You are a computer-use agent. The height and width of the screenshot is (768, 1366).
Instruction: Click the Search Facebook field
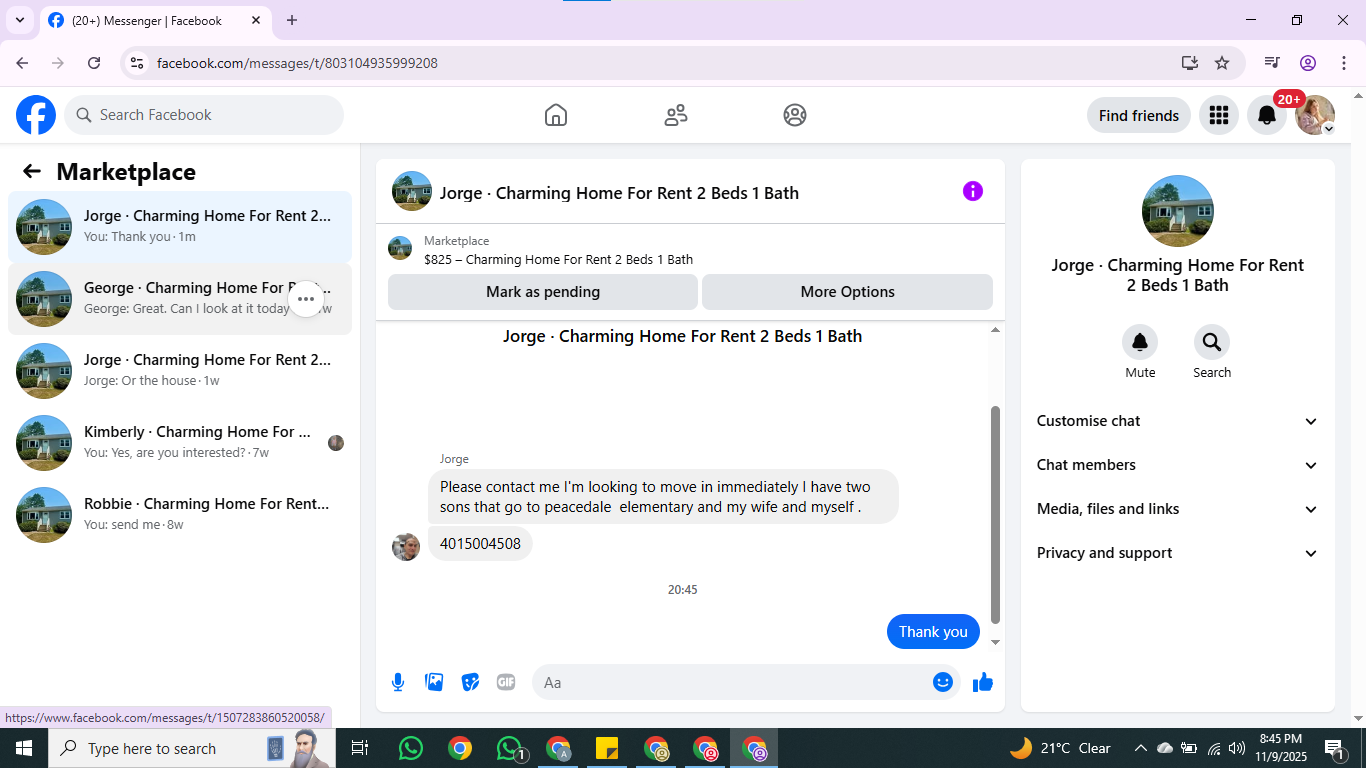click(x=204, y=115)
